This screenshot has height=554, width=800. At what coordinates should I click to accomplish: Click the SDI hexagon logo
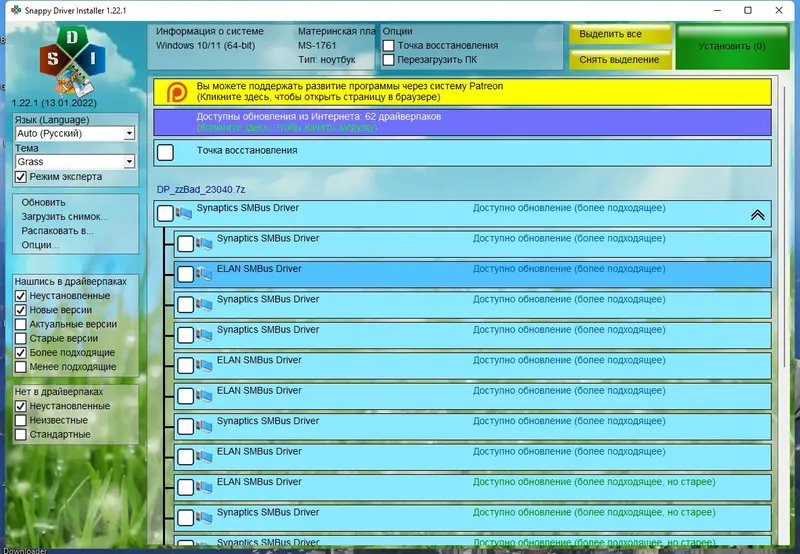tap(72, 60)
